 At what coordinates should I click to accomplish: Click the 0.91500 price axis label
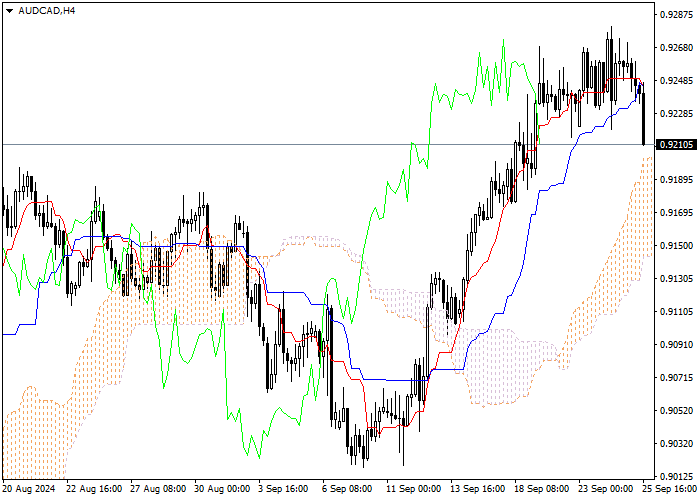pos(677,246)
